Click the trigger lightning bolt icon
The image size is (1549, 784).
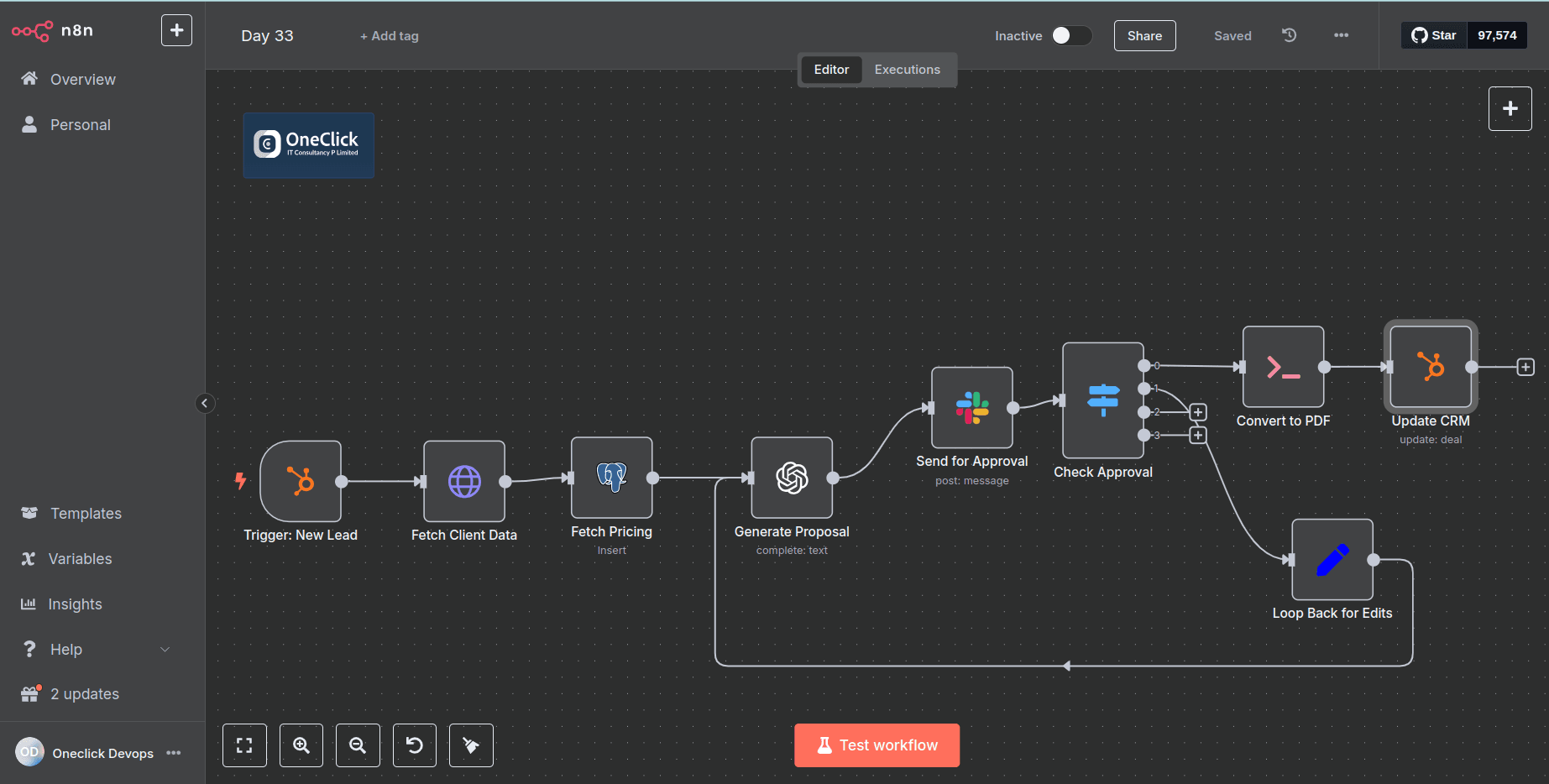[x=241, y=481]
